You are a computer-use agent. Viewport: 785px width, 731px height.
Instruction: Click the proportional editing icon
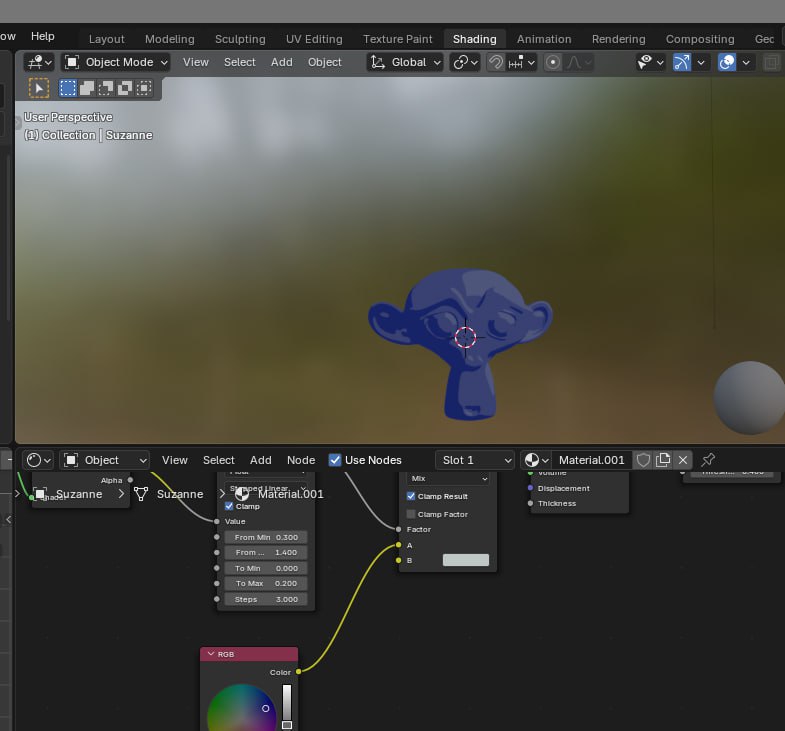click(552, 62)
